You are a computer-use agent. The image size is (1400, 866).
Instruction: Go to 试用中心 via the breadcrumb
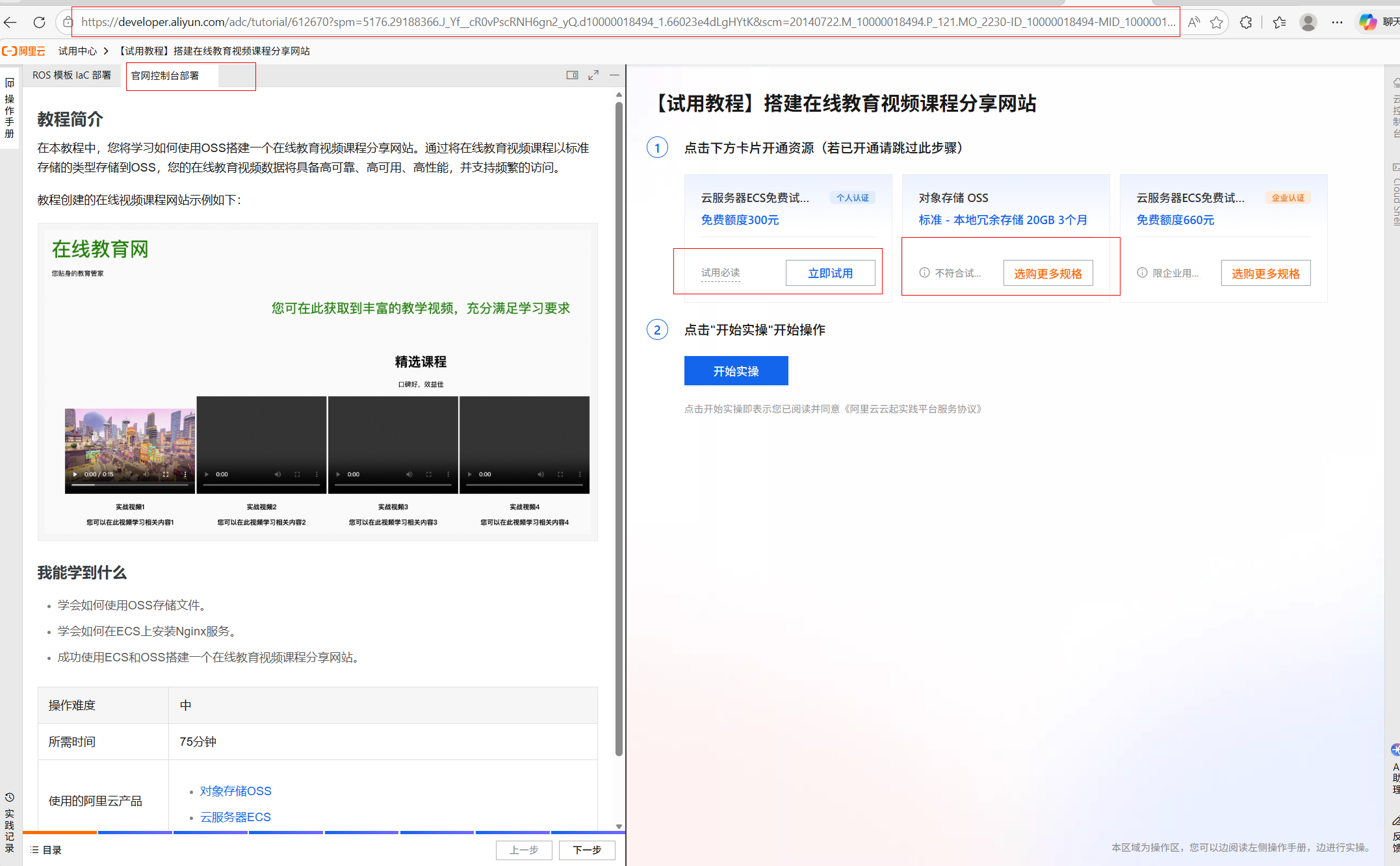pyautogui.click(x=77, y=50)
